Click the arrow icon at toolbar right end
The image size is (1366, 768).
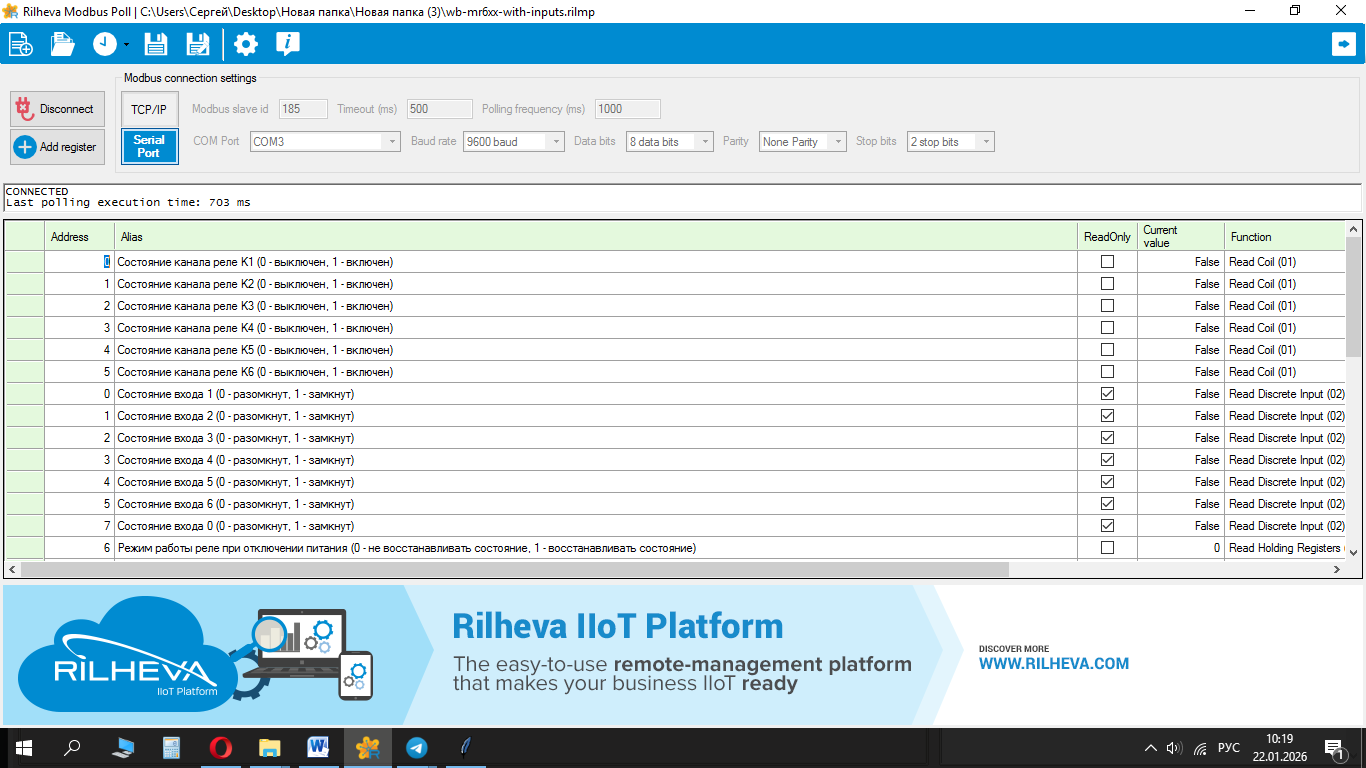[x=1343, y=44]
